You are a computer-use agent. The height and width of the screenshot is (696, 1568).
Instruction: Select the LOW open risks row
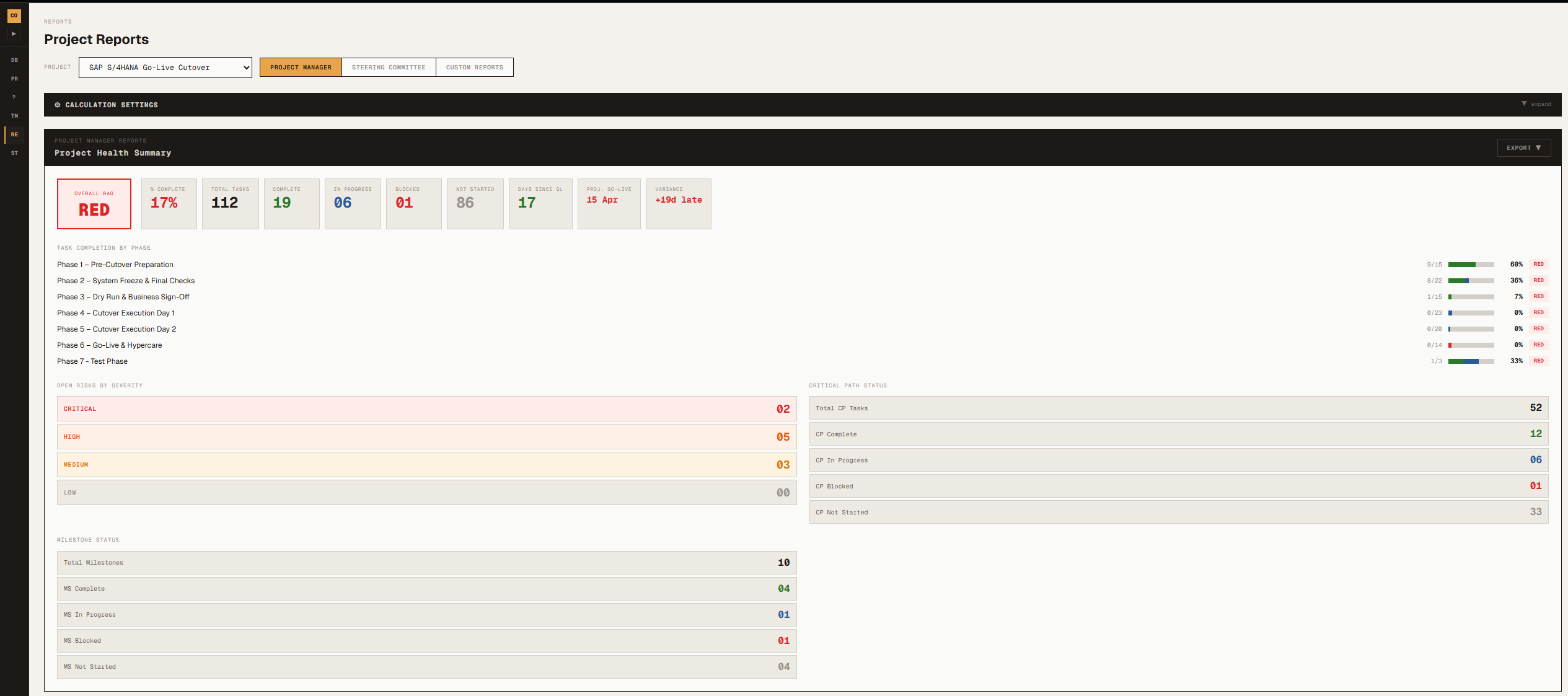click(426, 493)
